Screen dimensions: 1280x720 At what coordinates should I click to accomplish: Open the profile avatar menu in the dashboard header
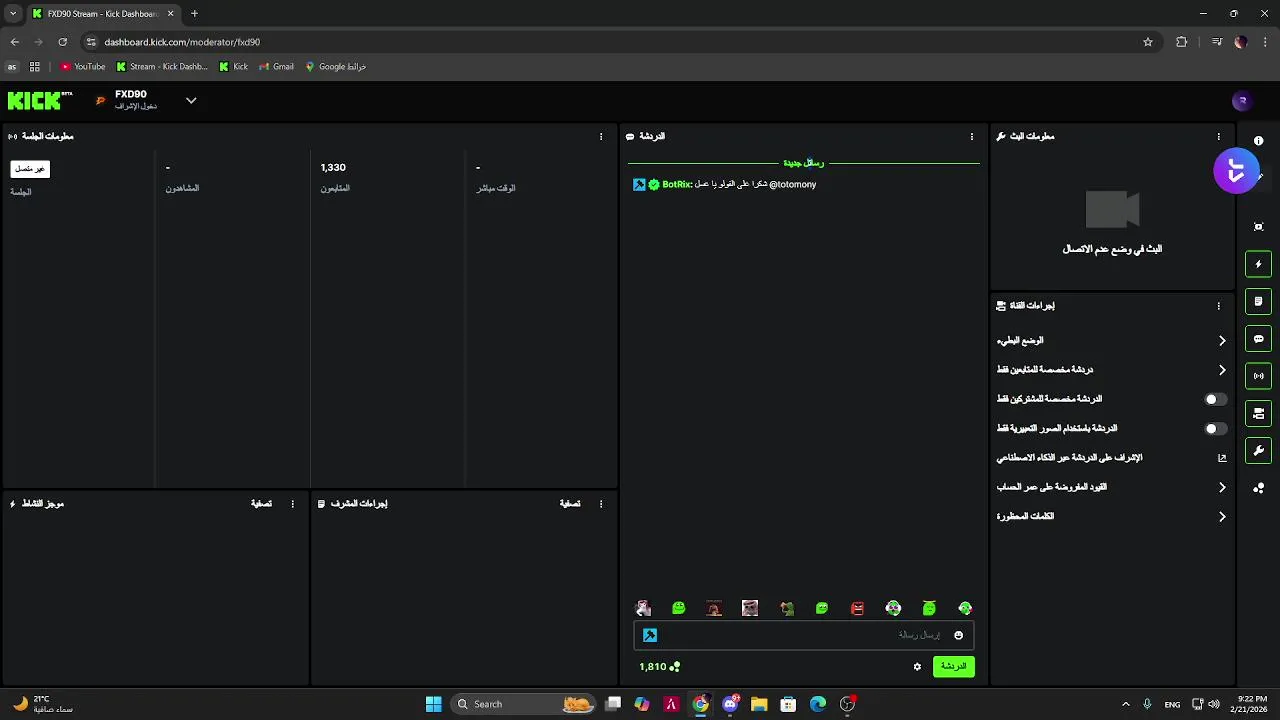pos(1242,101)
